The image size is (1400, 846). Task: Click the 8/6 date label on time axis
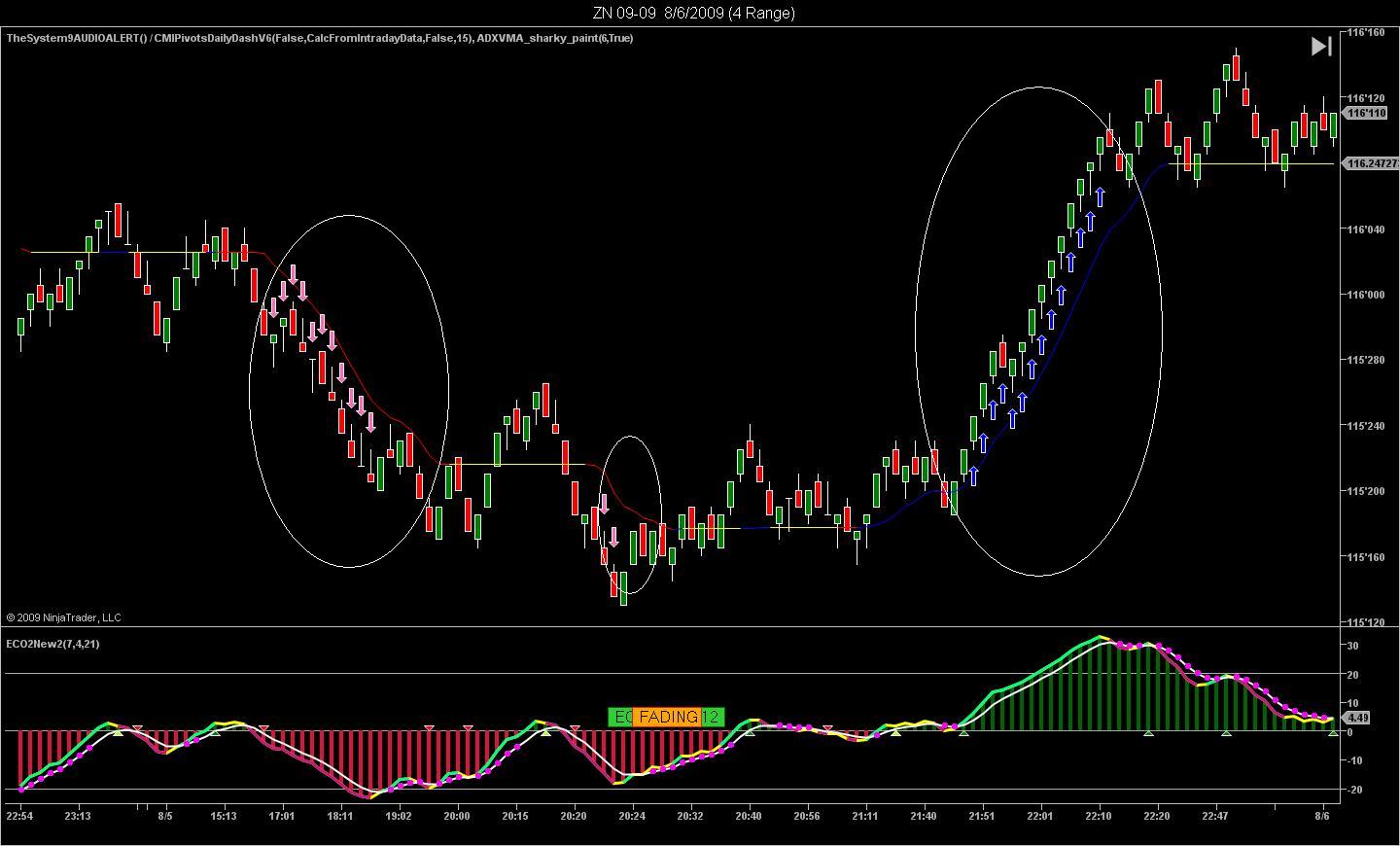point(1322,816)
